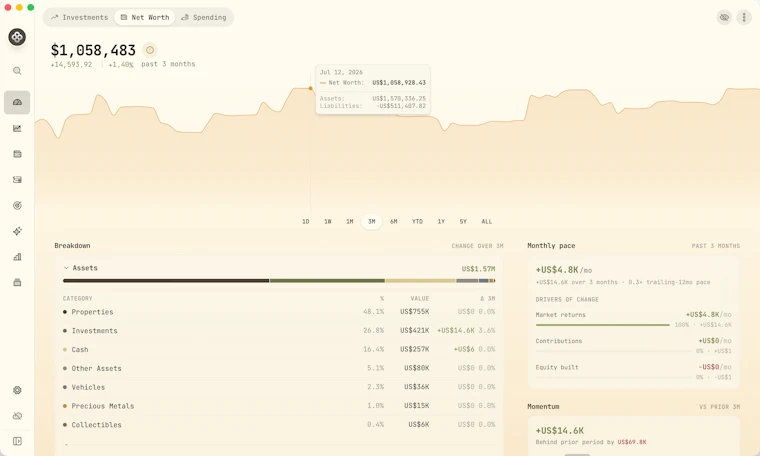Switch to the Net Worth tab
Image resolution: width=760 pixels, height=456 pixels.
pos(145,17)
